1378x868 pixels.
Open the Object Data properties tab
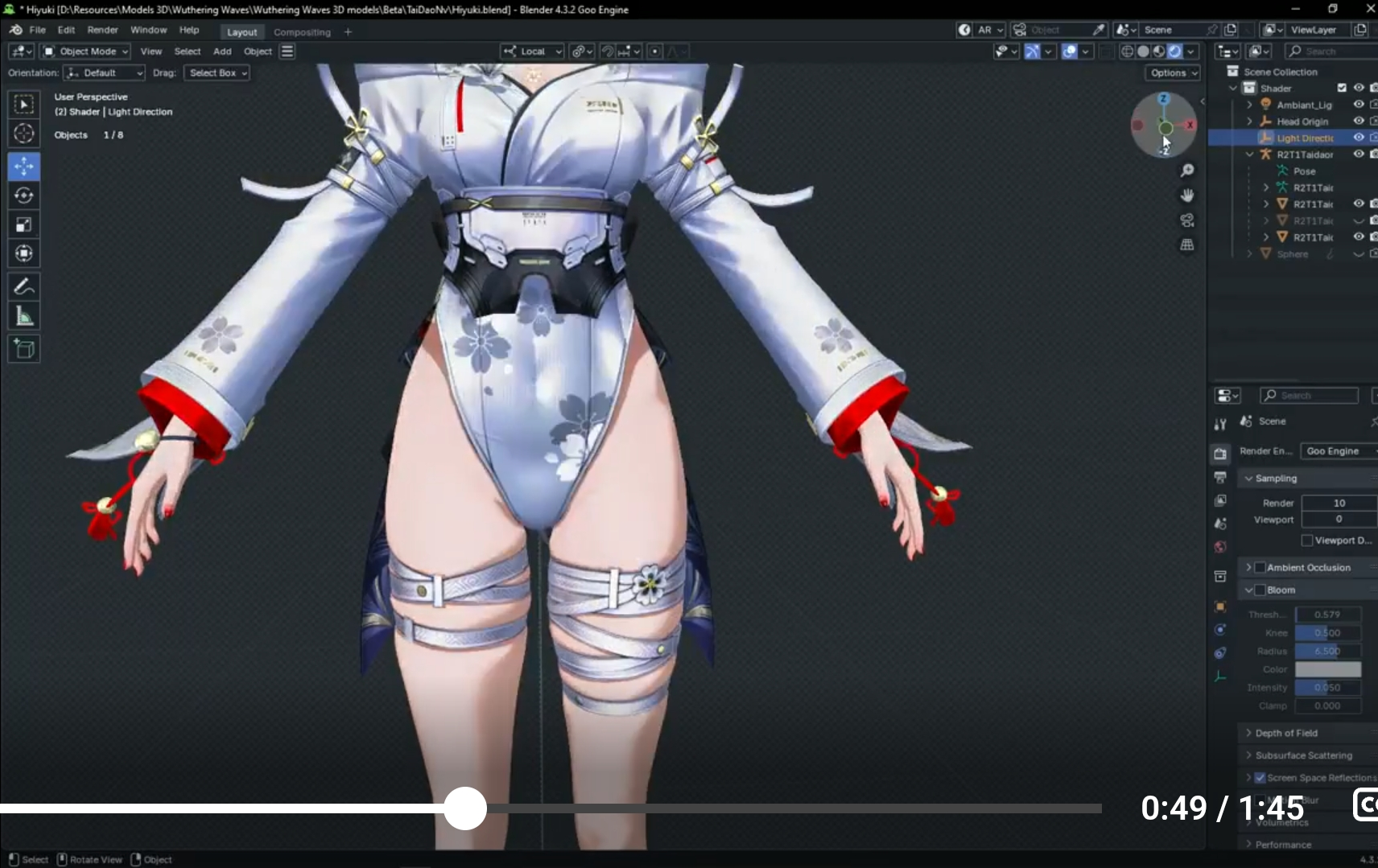point(1220,676)
